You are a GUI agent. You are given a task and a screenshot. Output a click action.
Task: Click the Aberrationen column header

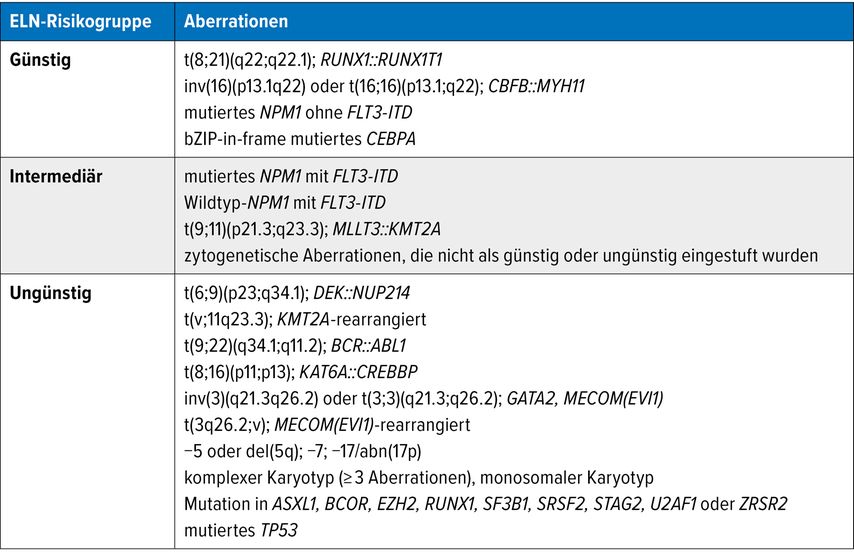(234, 20)
